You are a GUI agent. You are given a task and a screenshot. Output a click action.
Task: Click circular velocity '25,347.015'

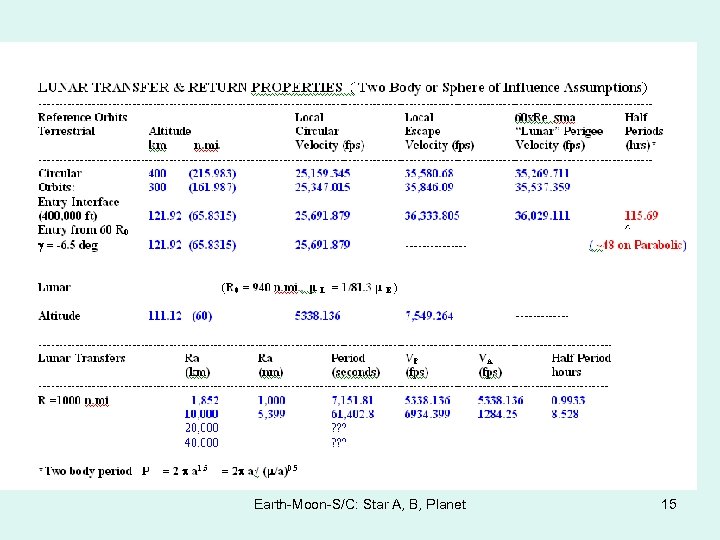322,187
